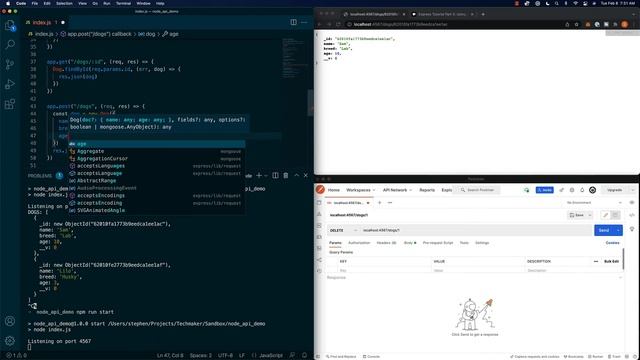
Task: Click app.post callback breadcrumb segment
Action: point(100,34)
